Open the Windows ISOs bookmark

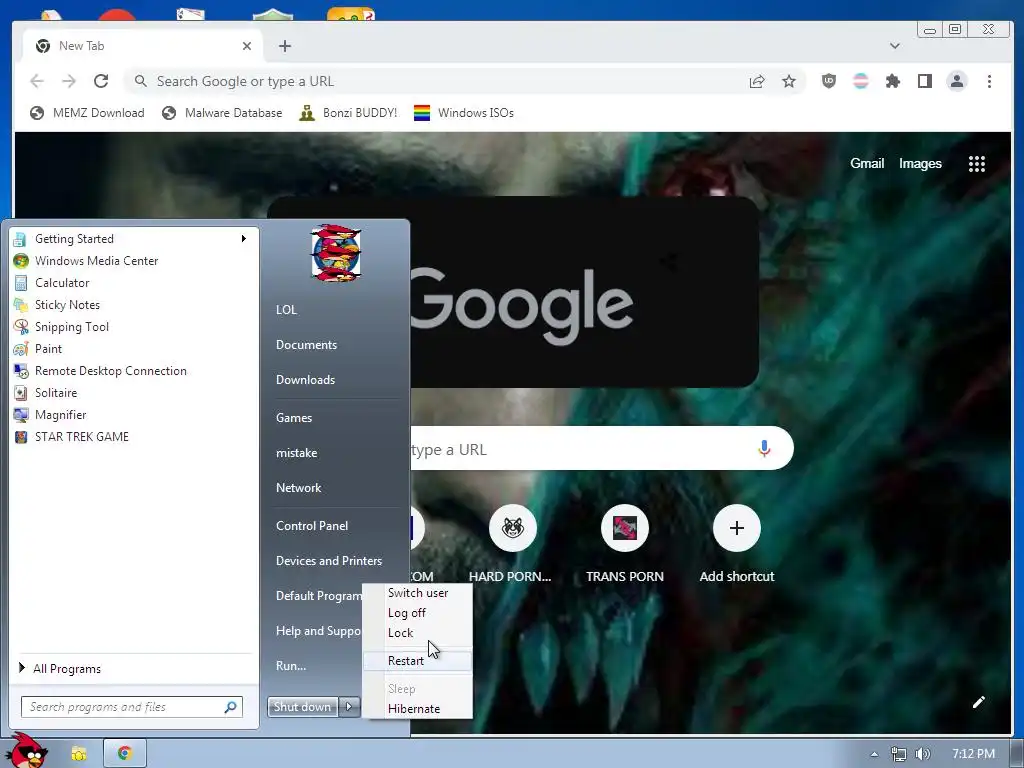pyautogui.click(x=464, y=113)
